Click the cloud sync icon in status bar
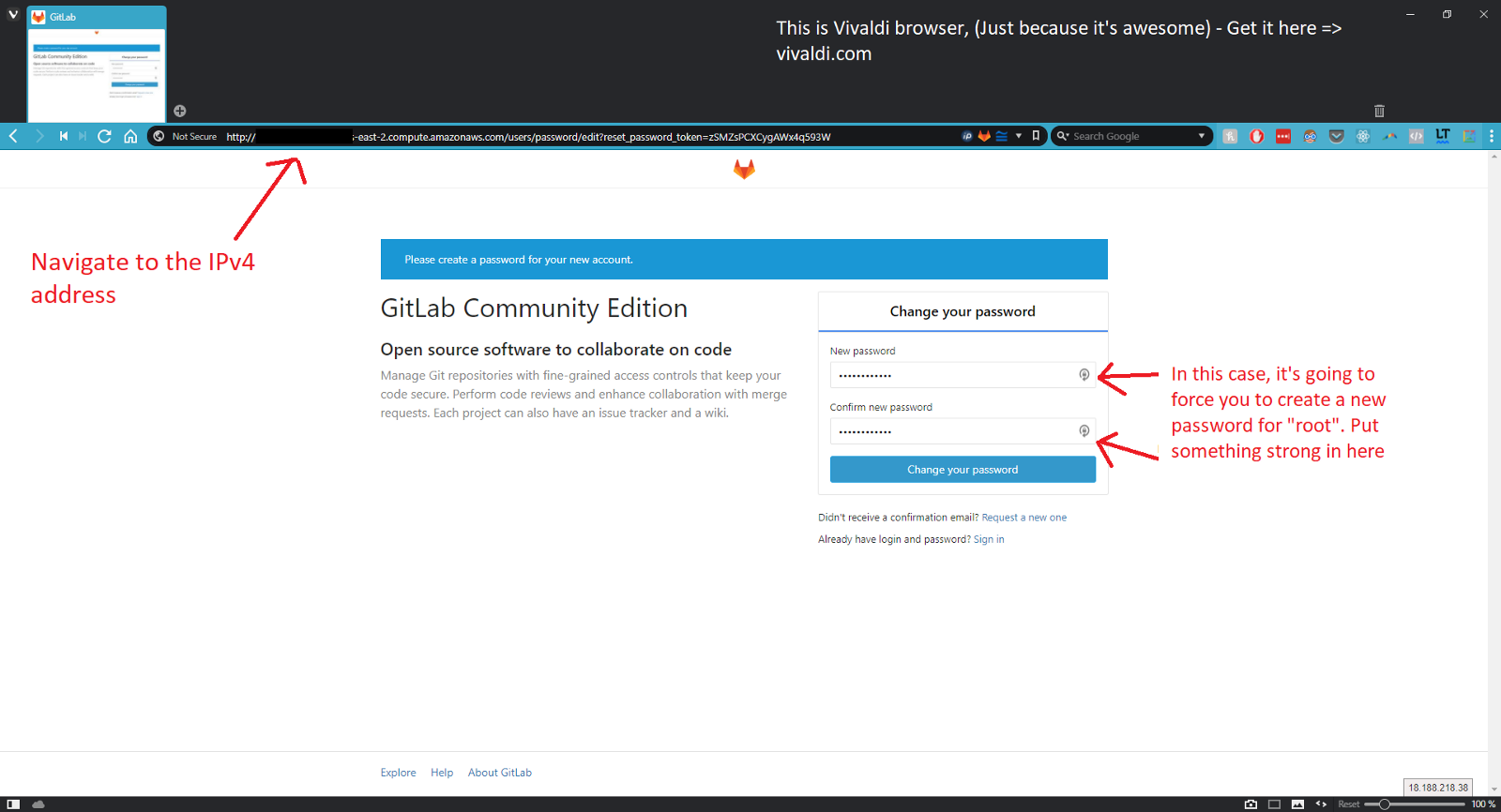 pyautogui.click(x=38, y=804)
